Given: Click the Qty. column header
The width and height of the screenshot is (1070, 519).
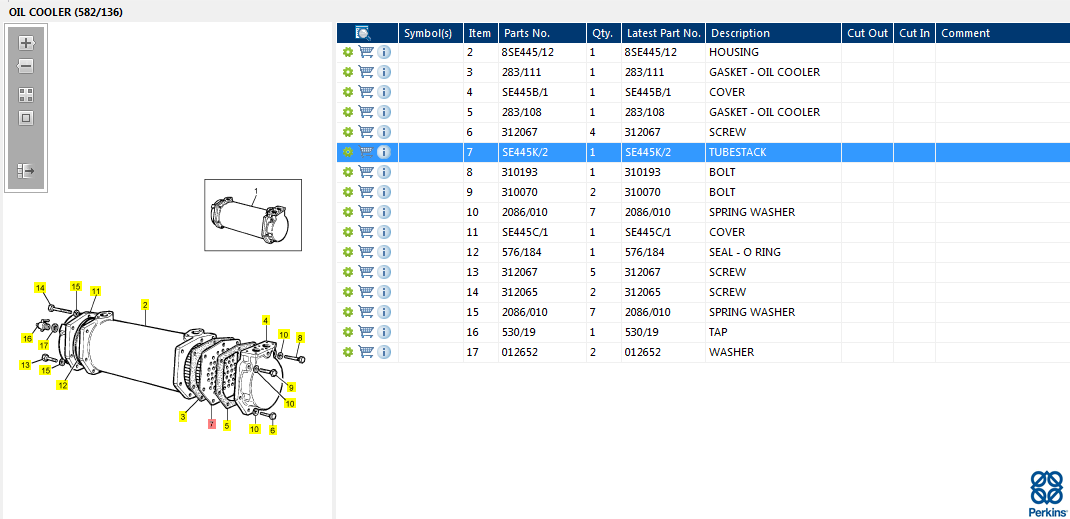Looking at the screenshot, I should coord(604,33).
